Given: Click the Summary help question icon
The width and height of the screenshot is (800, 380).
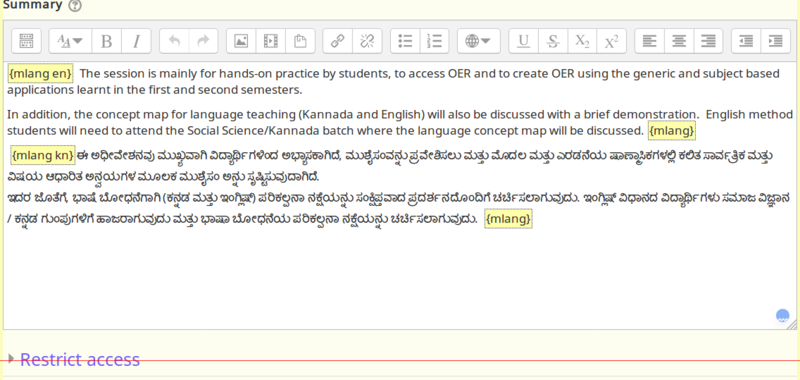Looking at the screenshot, I should 74,6.
